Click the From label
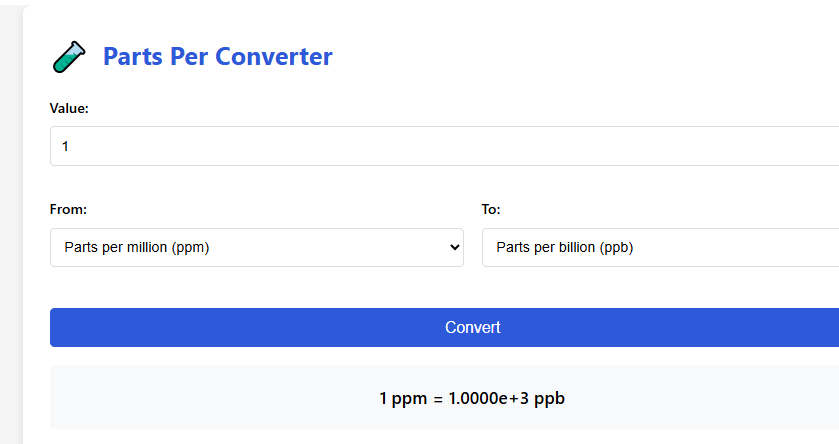 pyautogui.click(x=68, y=210)
